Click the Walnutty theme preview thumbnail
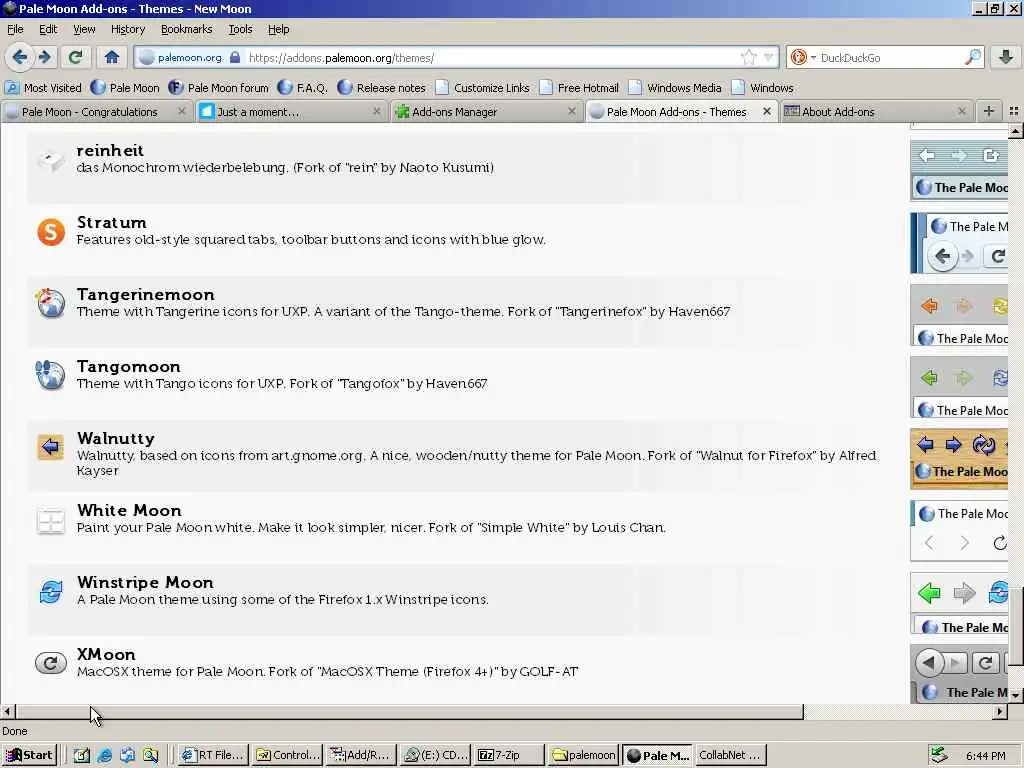This screenshot has width=1024, height=768. point(959,459)
